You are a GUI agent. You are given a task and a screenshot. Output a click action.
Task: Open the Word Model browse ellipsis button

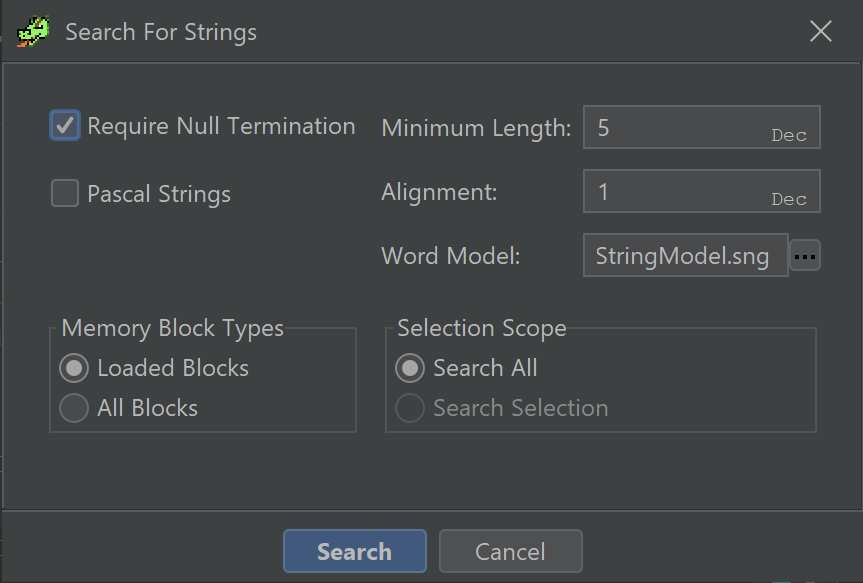(x=805, y=256)
